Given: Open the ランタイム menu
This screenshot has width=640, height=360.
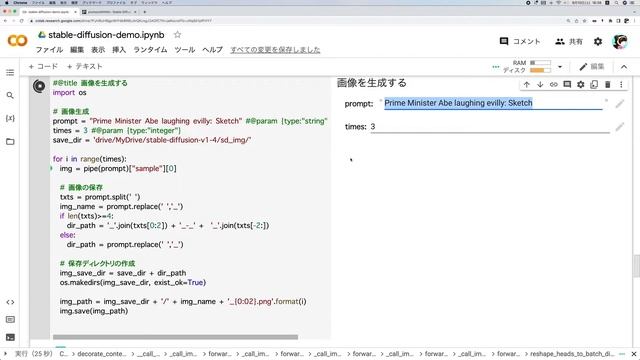Looking at the screenshot, I should click(x=150, y=50).
